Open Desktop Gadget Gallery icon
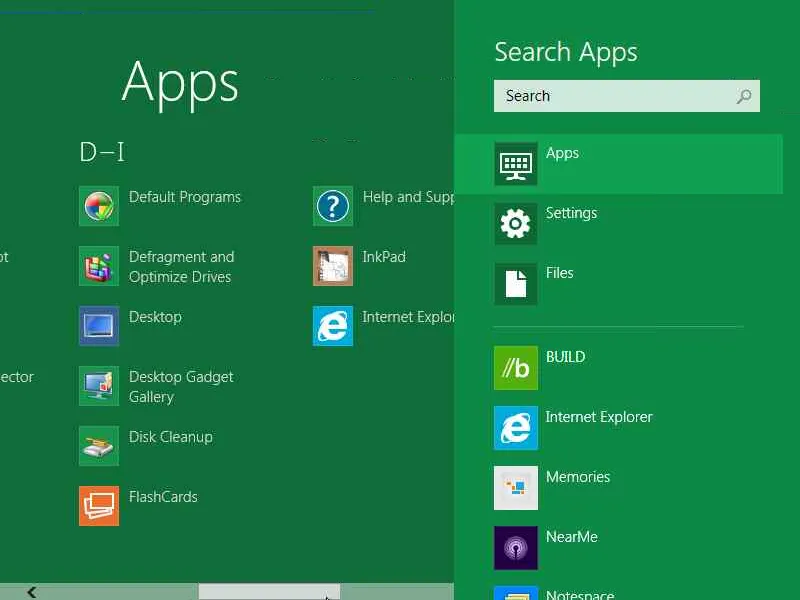 99,386
